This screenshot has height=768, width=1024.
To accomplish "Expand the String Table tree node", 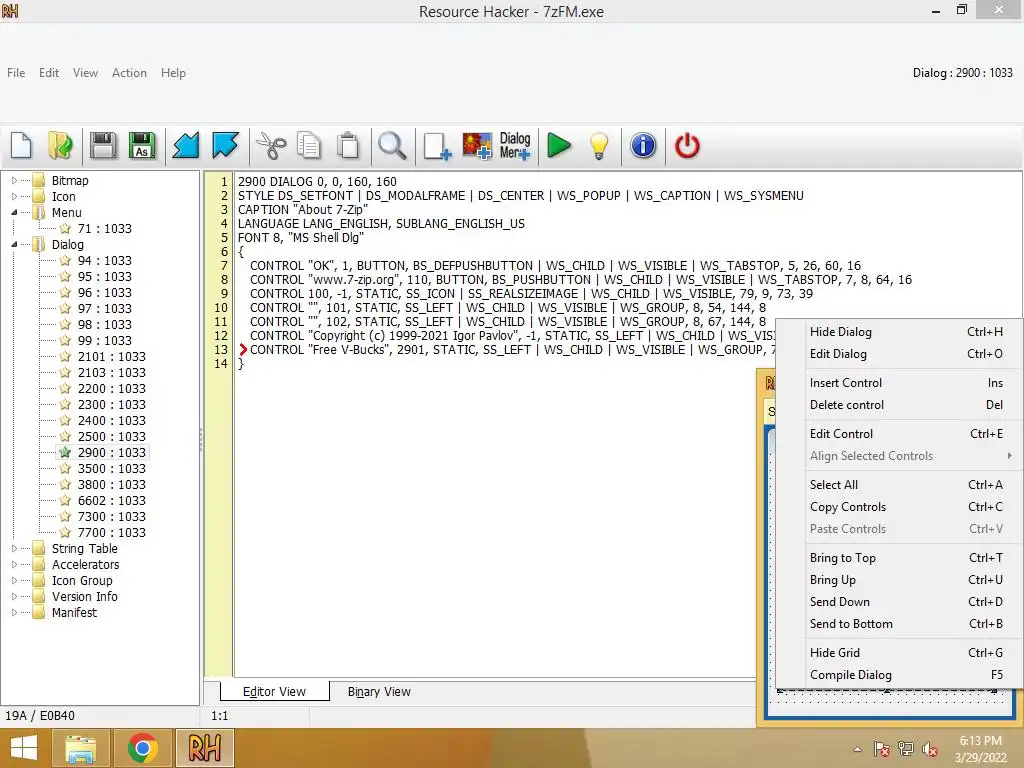I will (14, 549).
